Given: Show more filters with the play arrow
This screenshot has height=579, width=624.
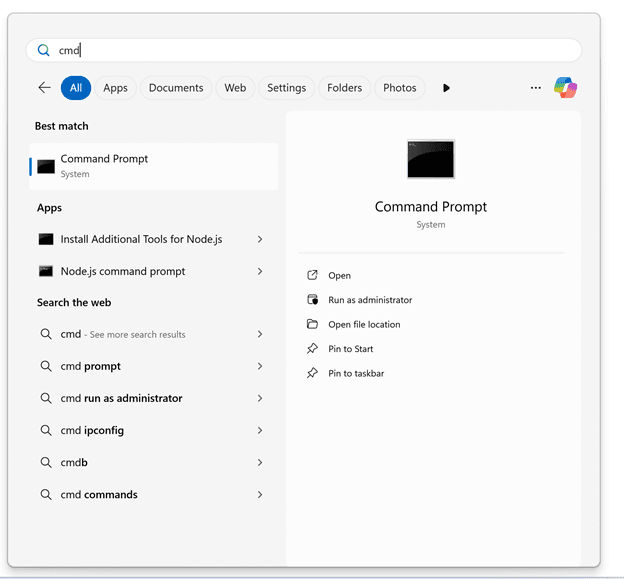Looking at the screenshot, I should (x=446, y=88).
